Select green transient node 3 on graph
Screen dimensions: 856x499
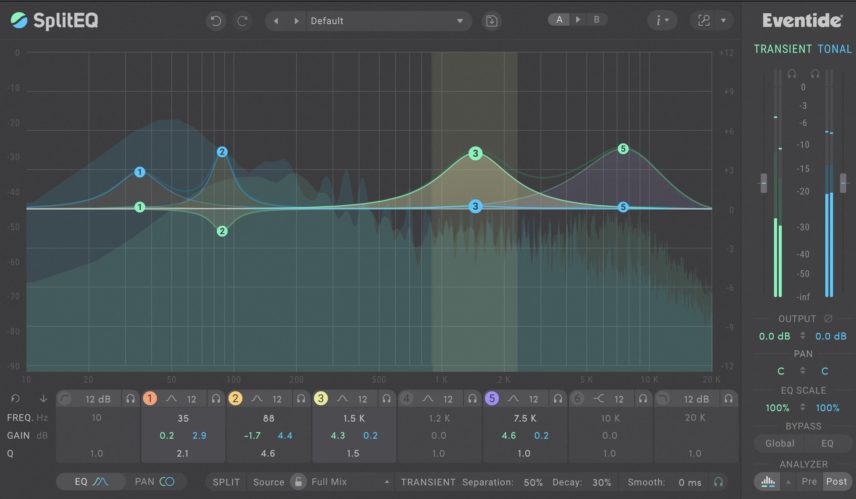coord(475,153)
